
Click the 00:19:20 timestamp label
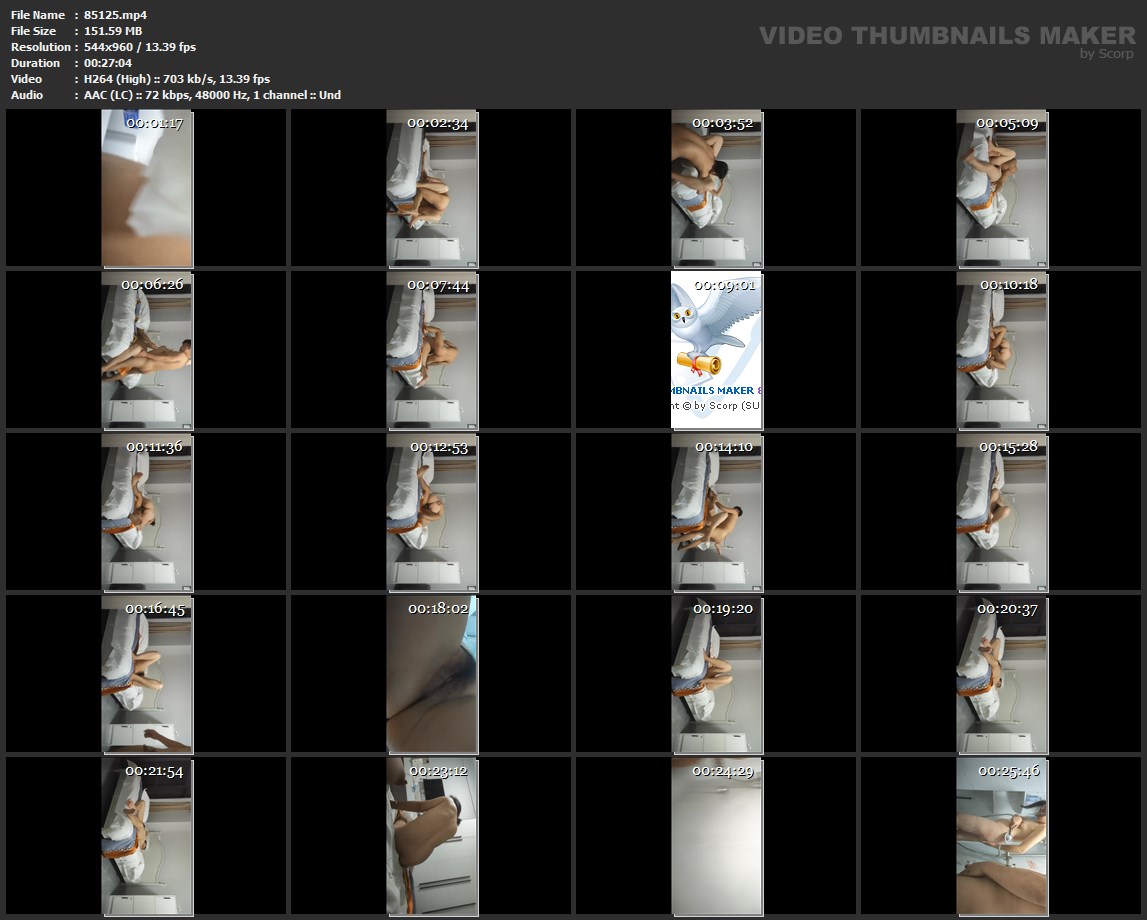coord(723,608)
